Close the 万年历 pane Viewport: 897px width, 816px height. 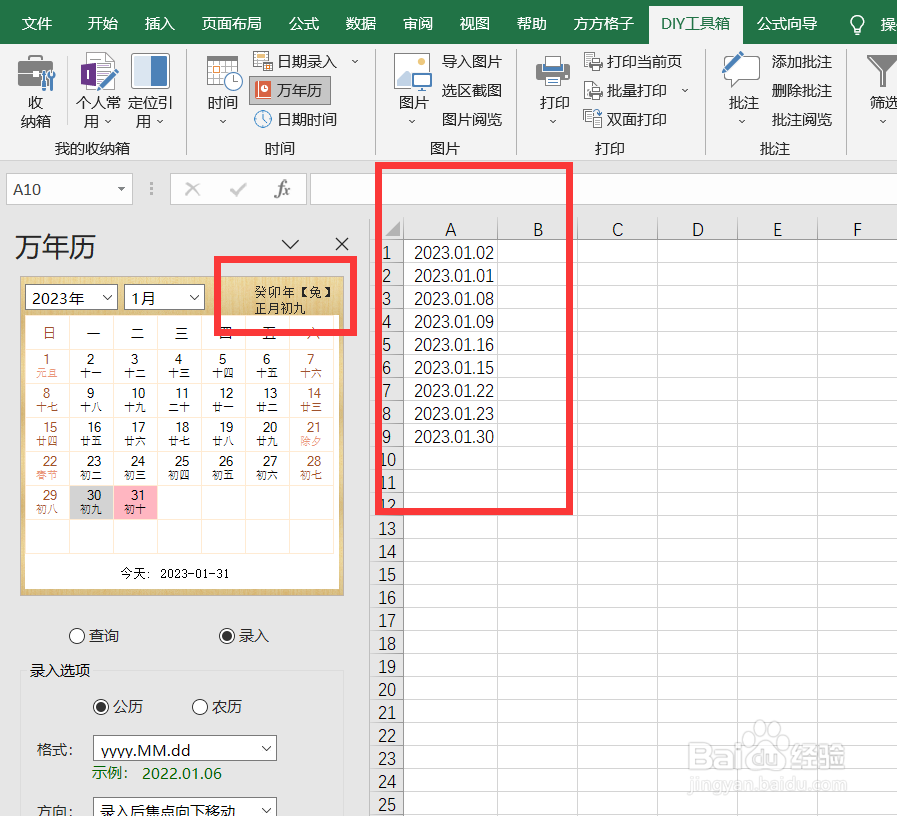[342, 244]
